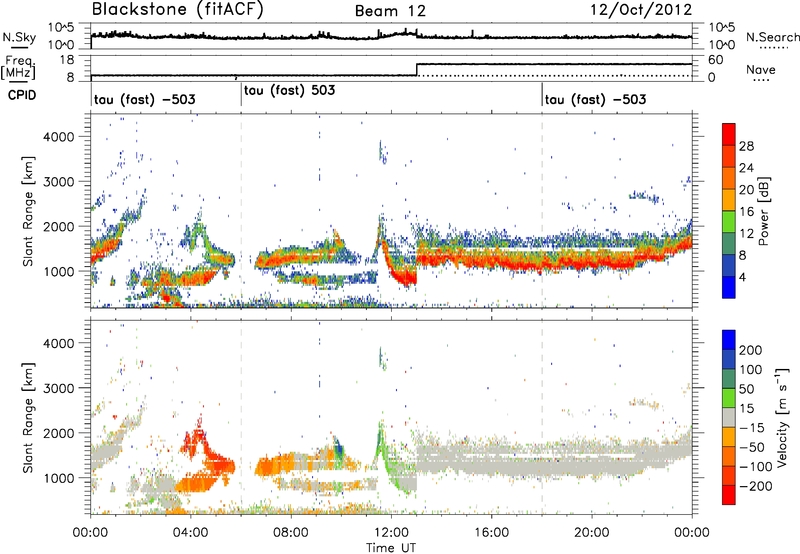Click the frequency step-up at 13:00 UT
The width and height of the screenshot is (800, 554).
tap(417, 69)
